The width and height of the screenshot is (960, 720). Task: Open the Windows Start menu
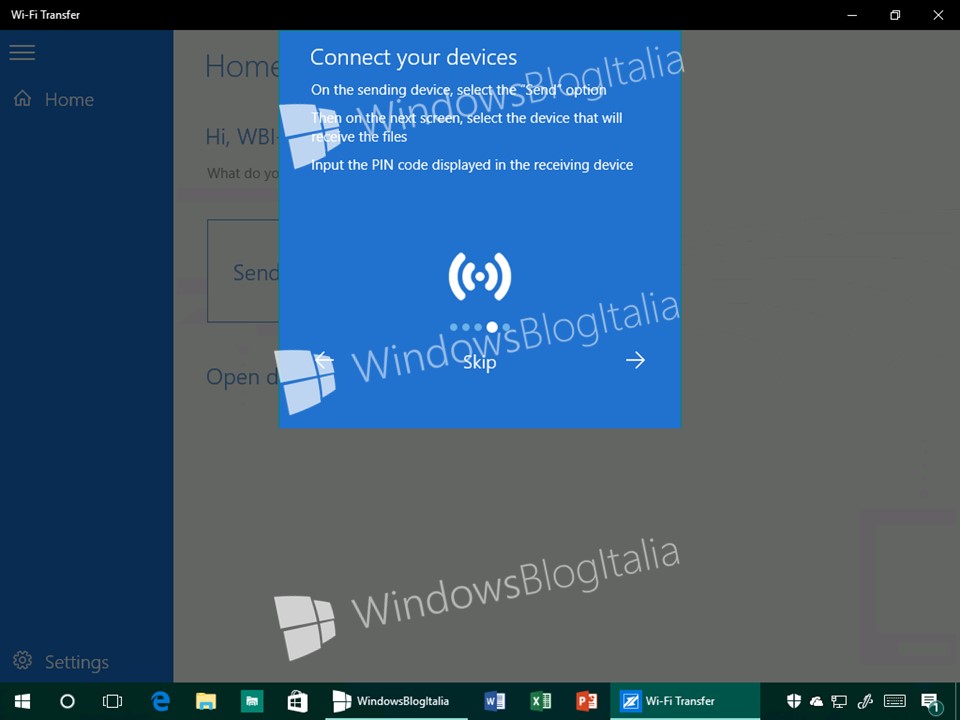(22, 701)
